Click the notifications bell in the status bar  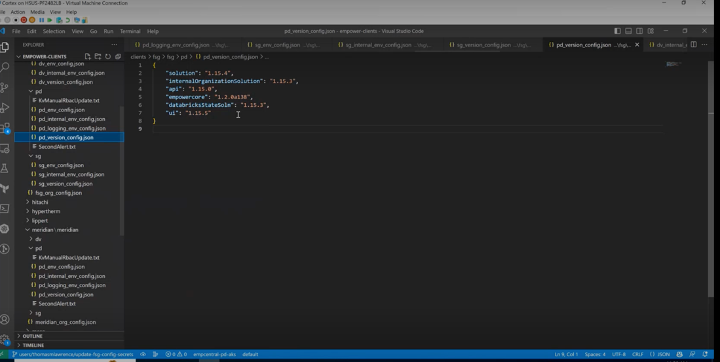pos(705,354)
